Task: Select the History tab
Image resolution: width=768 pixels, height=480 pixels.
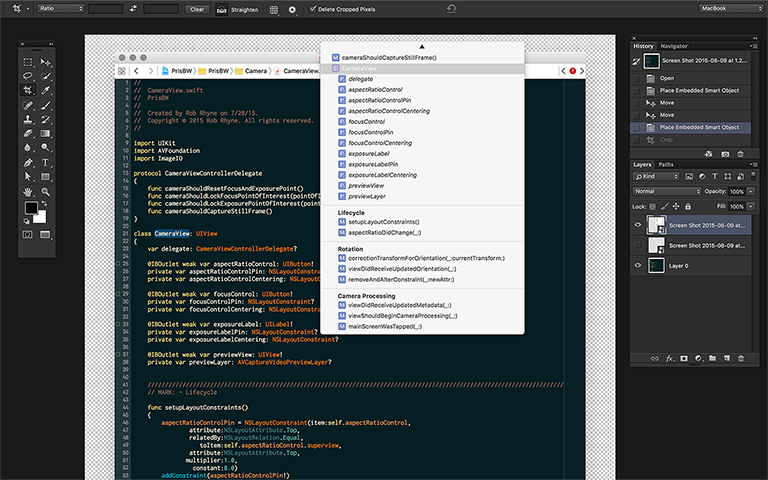Action: coord(643,46)
